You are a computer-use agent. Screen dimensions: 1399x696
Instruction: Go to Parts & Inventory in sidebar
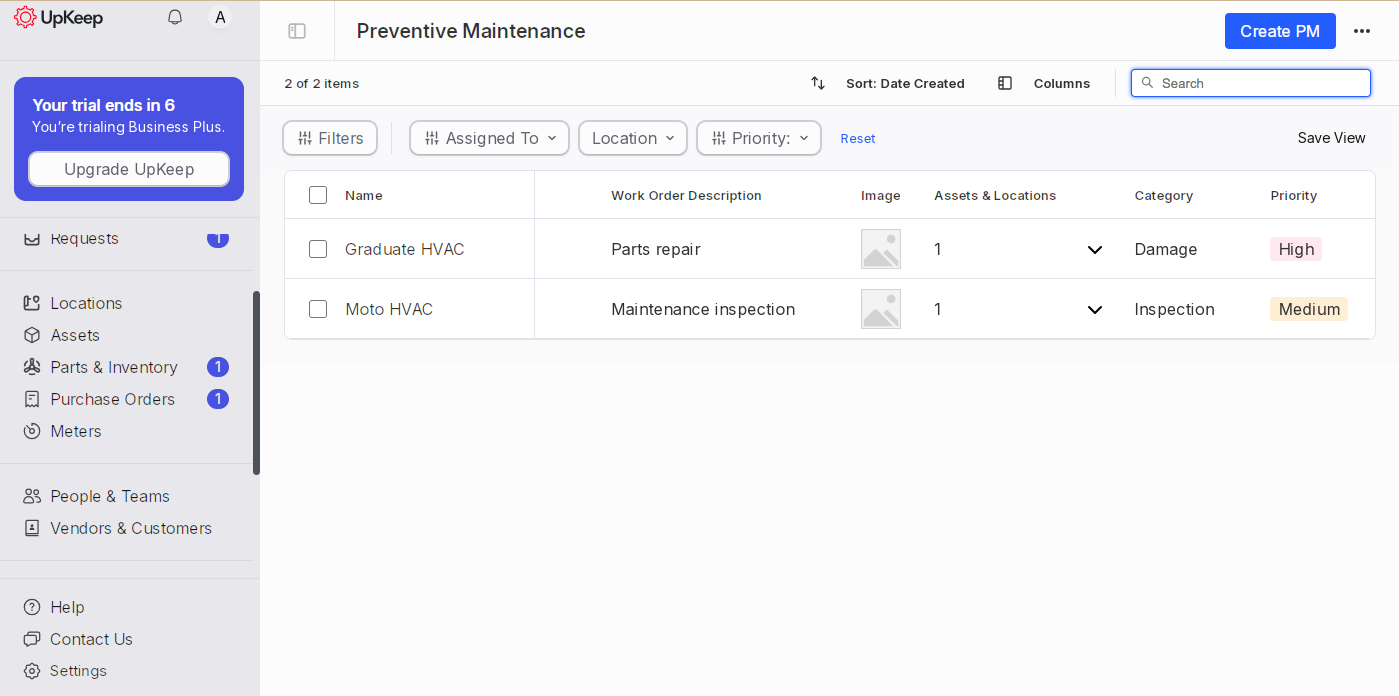(x=114, y=367)
